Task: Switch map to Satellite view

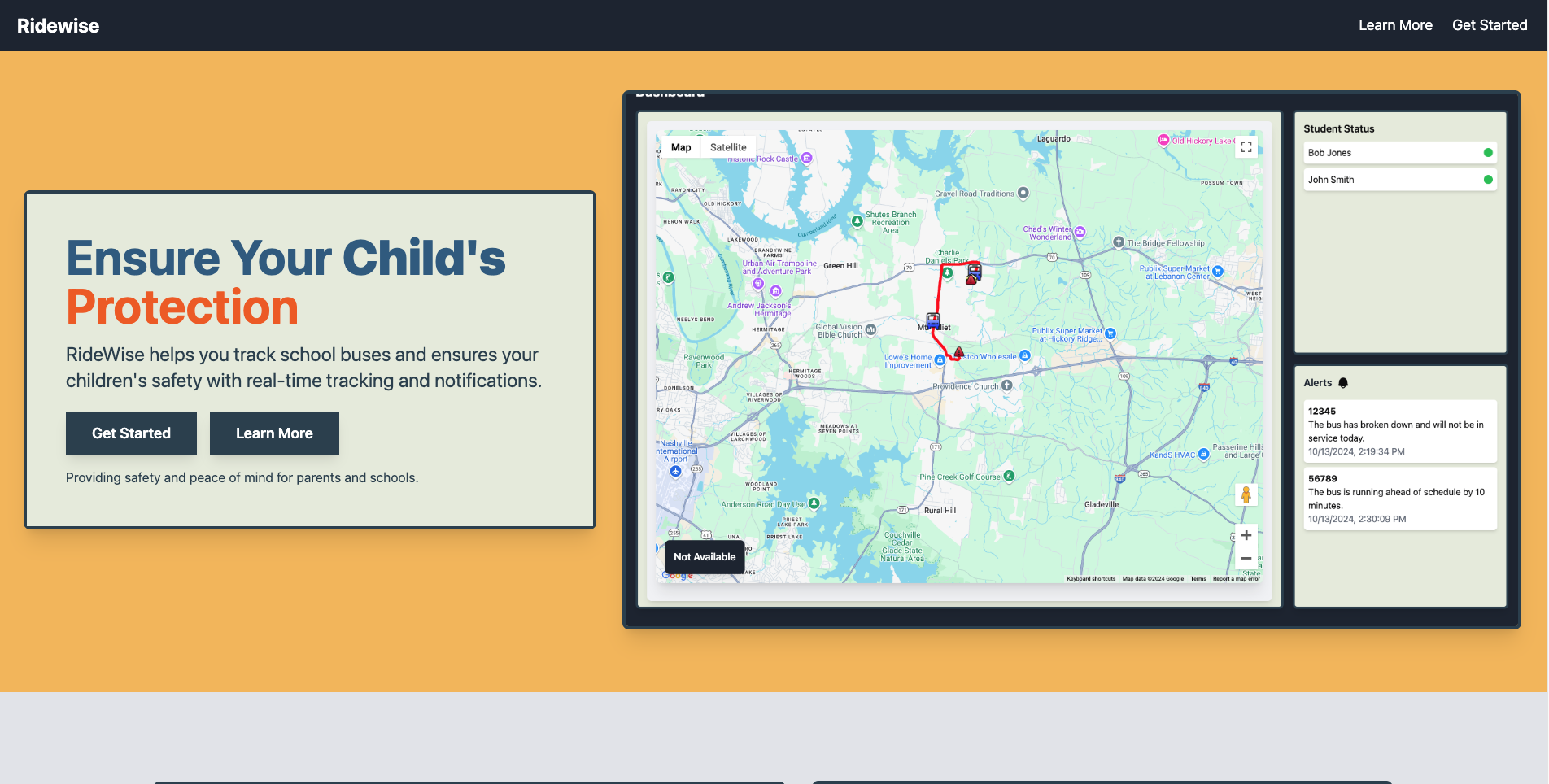Action: tap(728, 147)
